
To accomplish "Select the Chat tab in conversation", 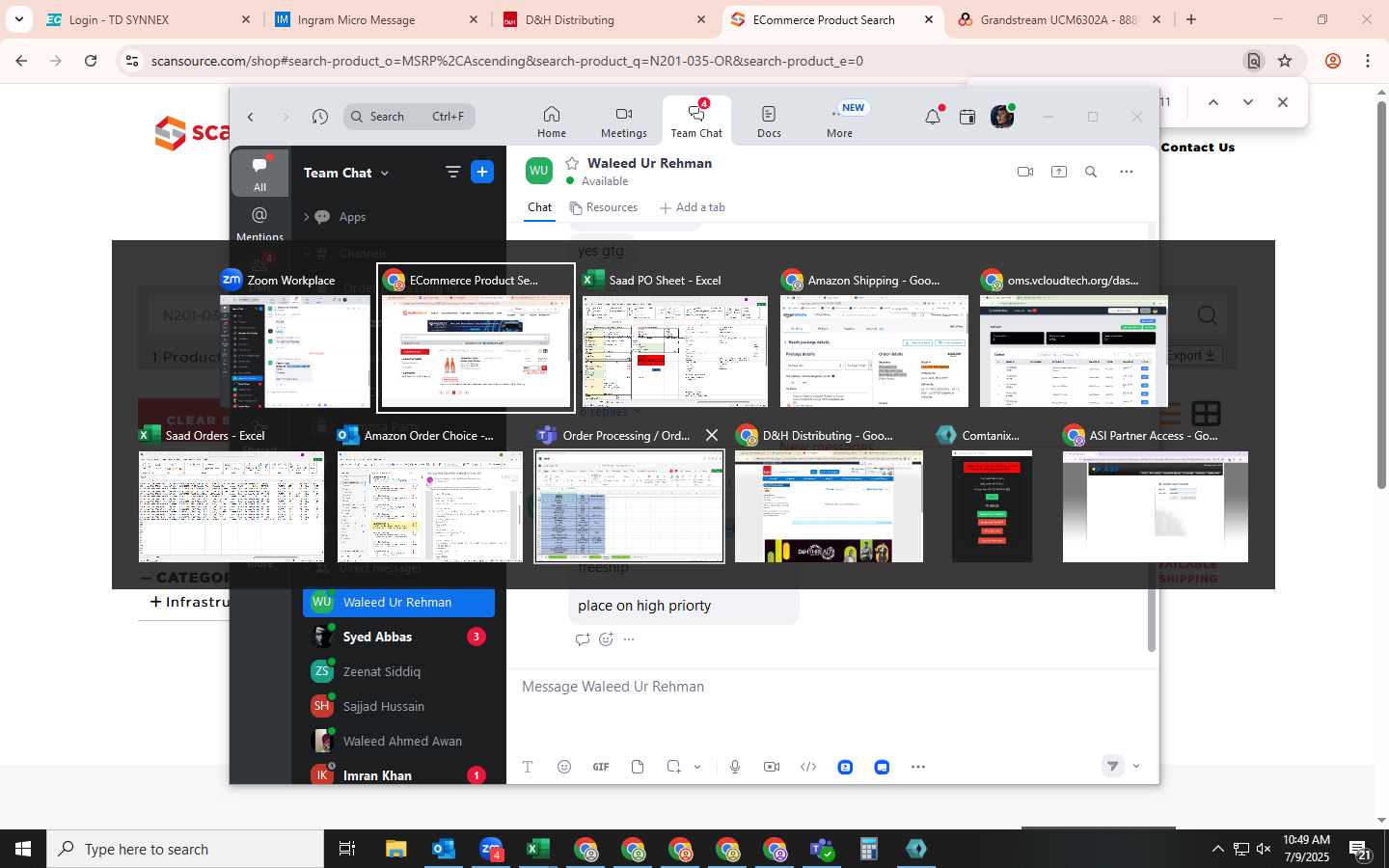I will point(539,207).
